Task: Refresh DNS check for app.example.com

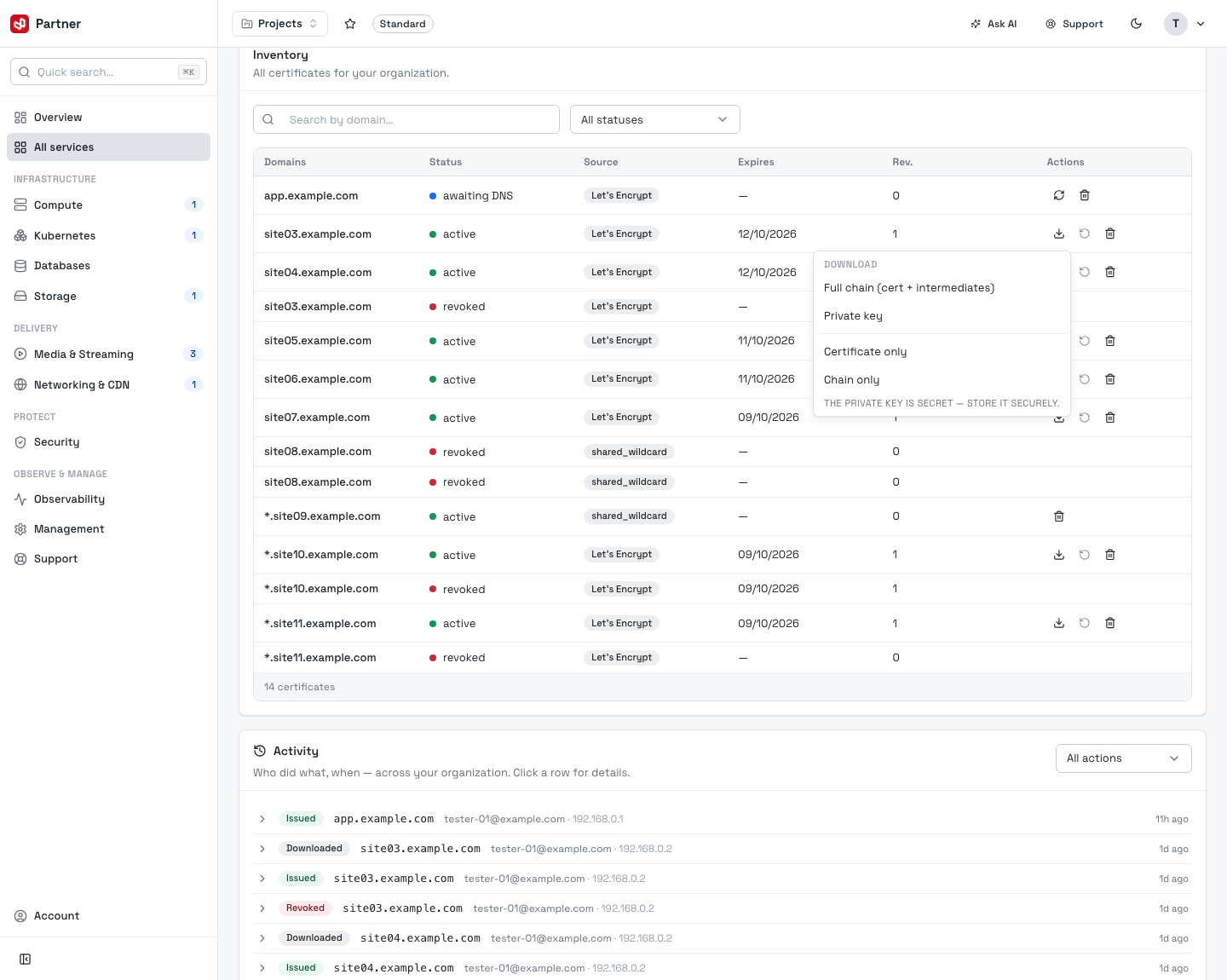Action: click(x=1059, y=195)
